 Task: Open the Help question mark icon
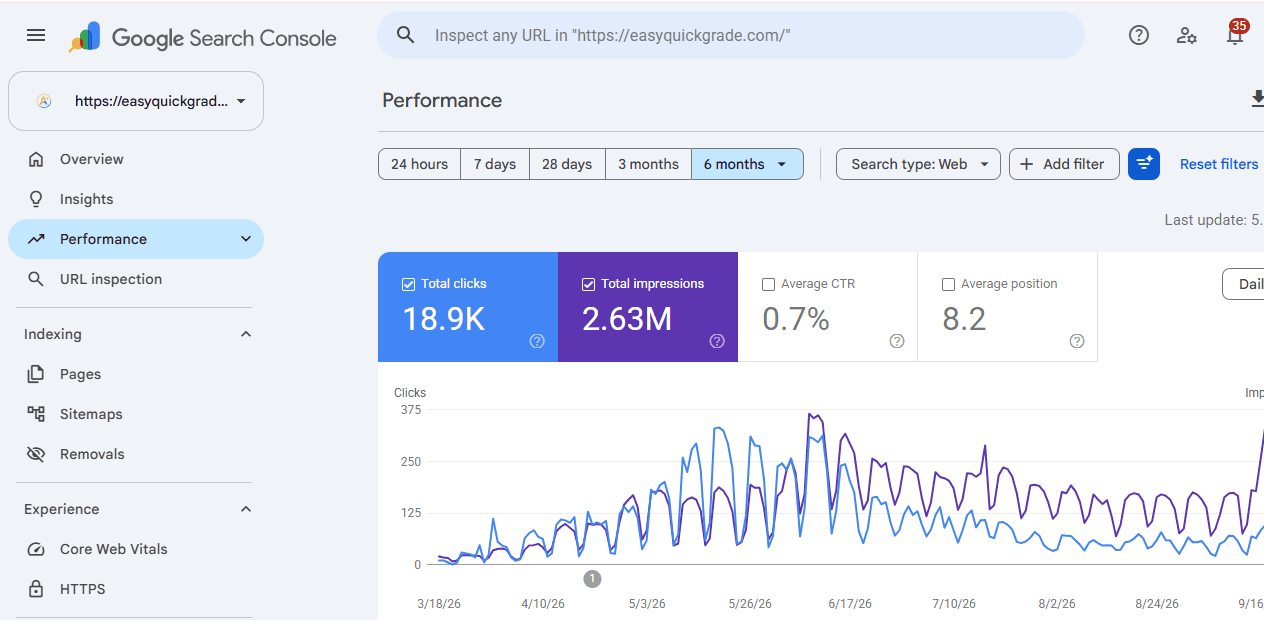pos(1139,35)
